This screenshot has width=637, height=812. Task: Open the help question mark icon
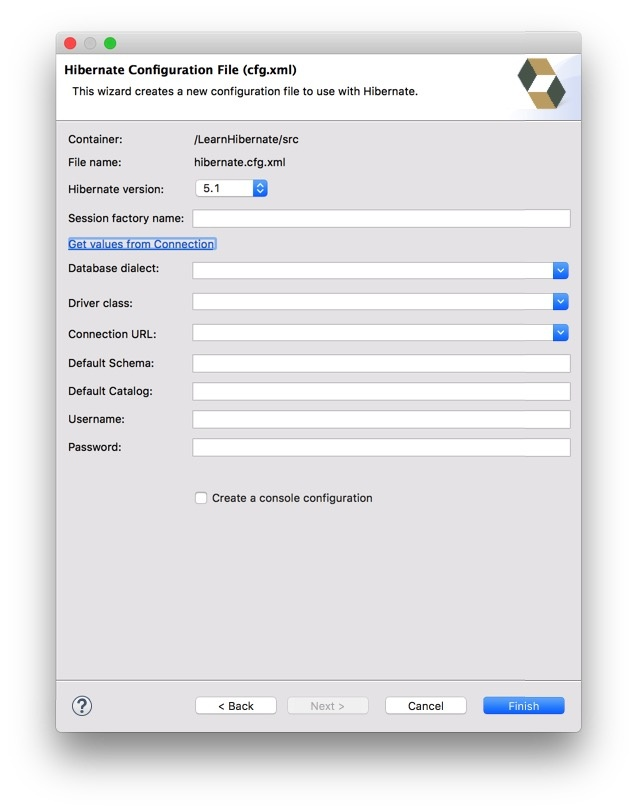pos(82,705)
